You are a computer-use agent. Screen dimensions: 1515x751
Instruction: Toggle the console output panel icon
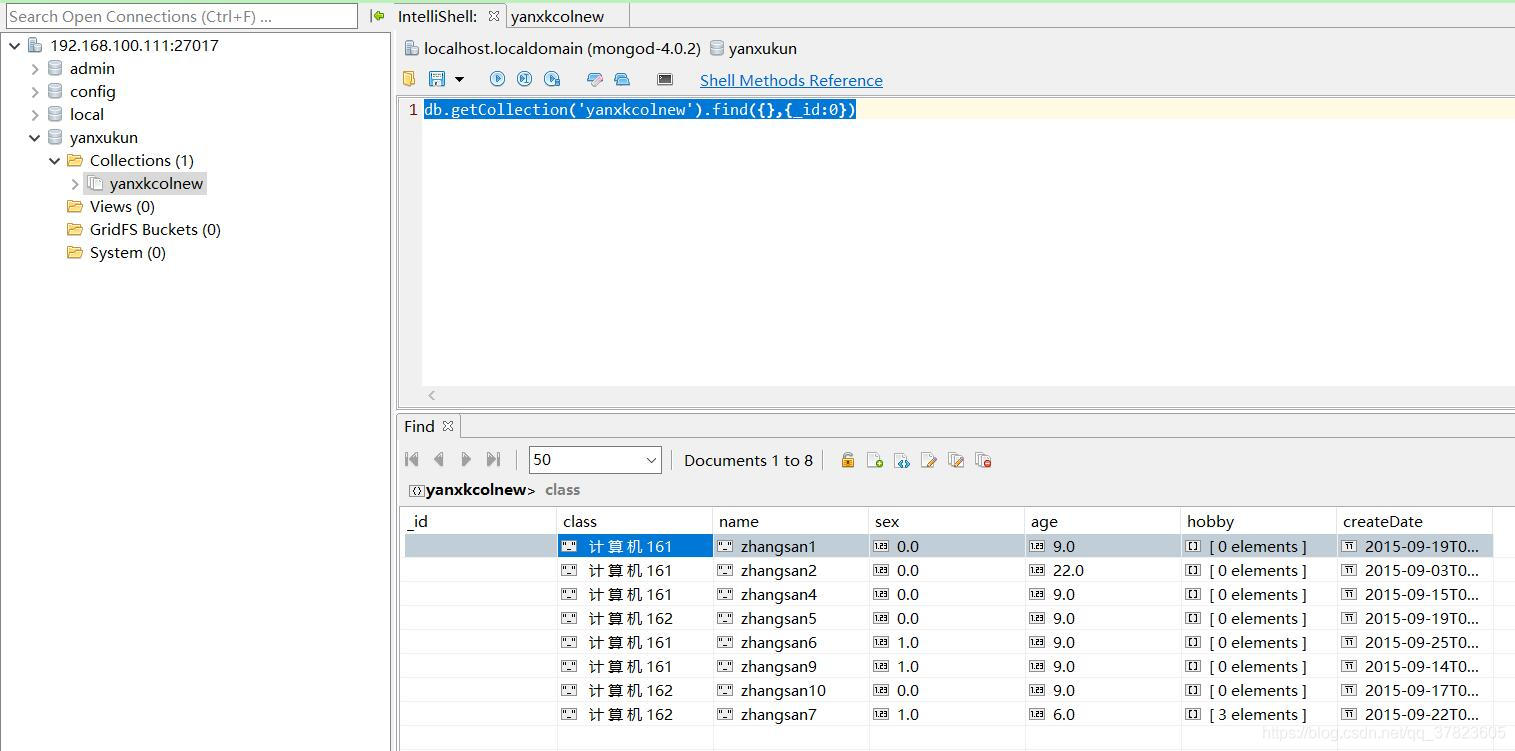coord(665,79)
